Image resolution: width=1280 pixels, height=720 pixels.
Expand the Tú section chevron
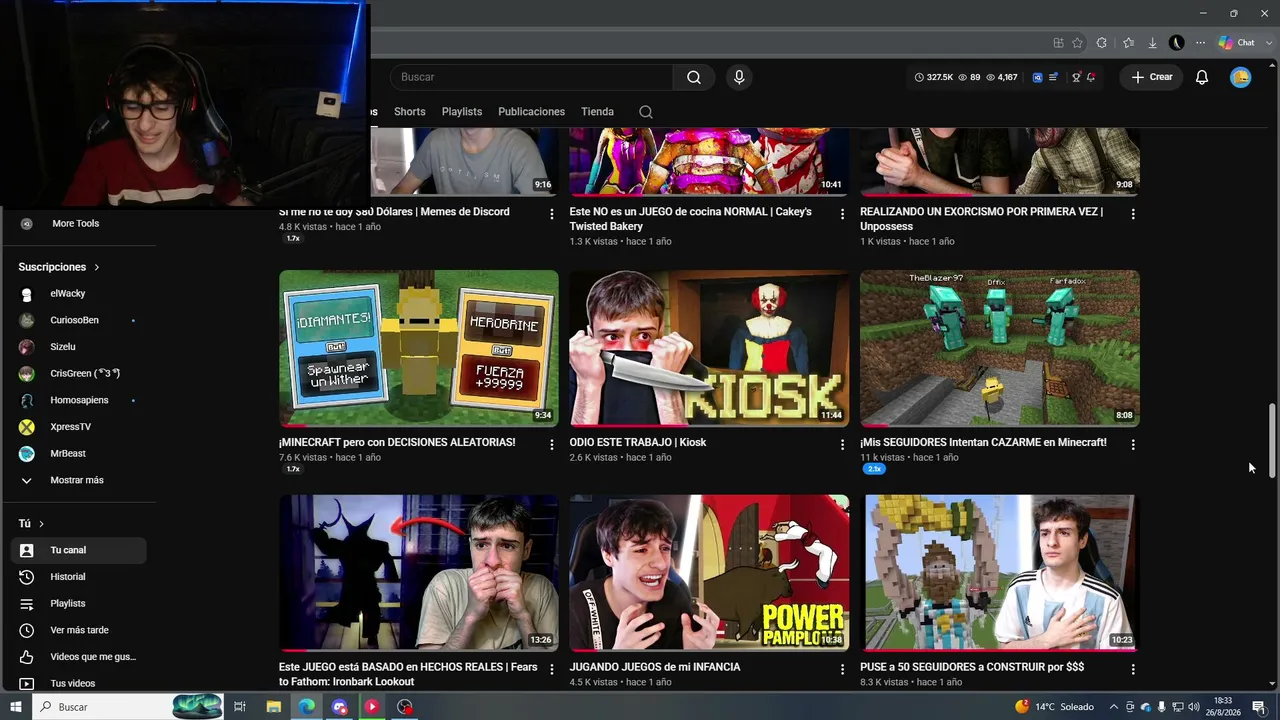pos(41,524)
